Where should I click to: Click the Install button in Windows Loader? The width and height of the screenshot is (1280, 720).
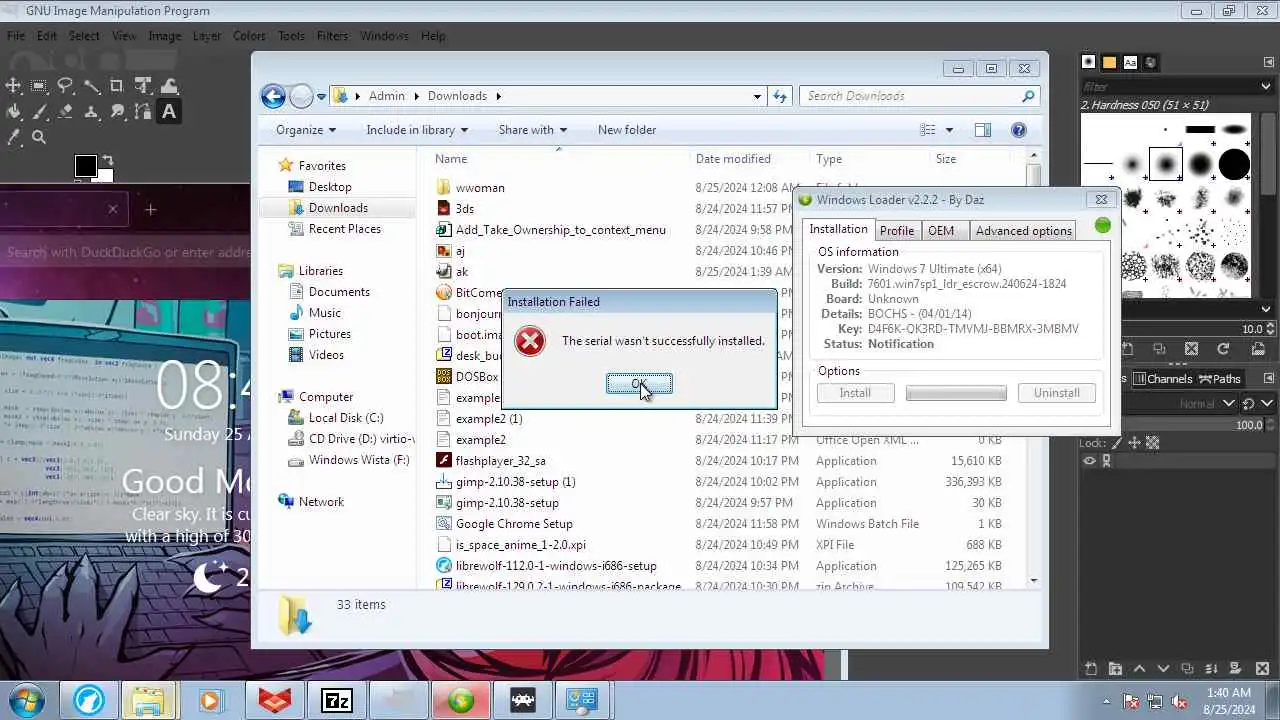855,393
